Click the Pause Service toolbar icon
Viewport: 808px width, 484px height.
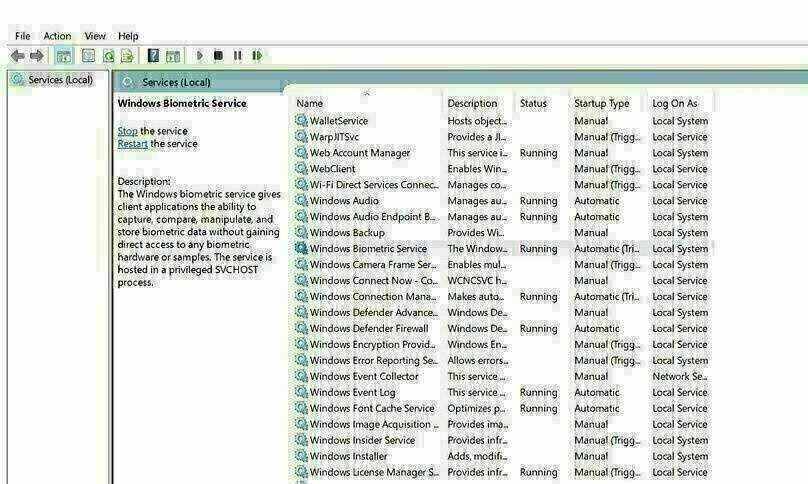(x=237, y=55)
